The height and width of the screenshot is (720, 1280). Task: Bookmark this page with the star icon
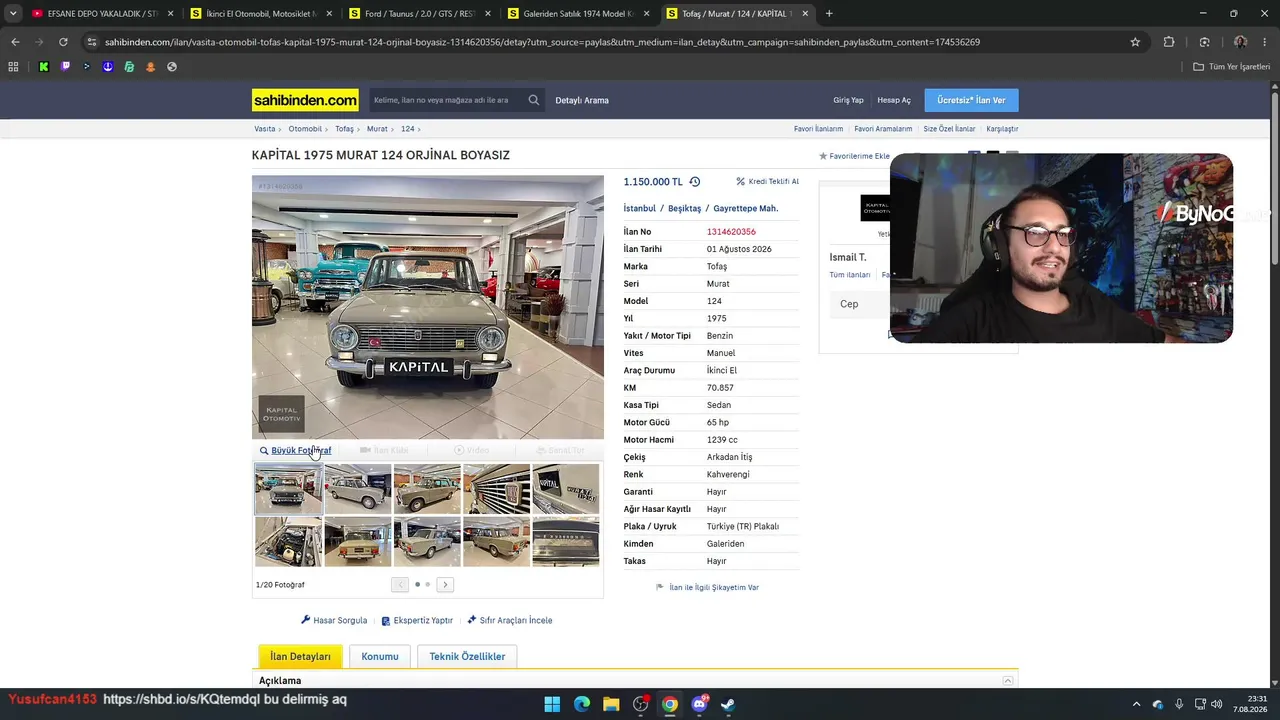click(x=1135, y=42)
